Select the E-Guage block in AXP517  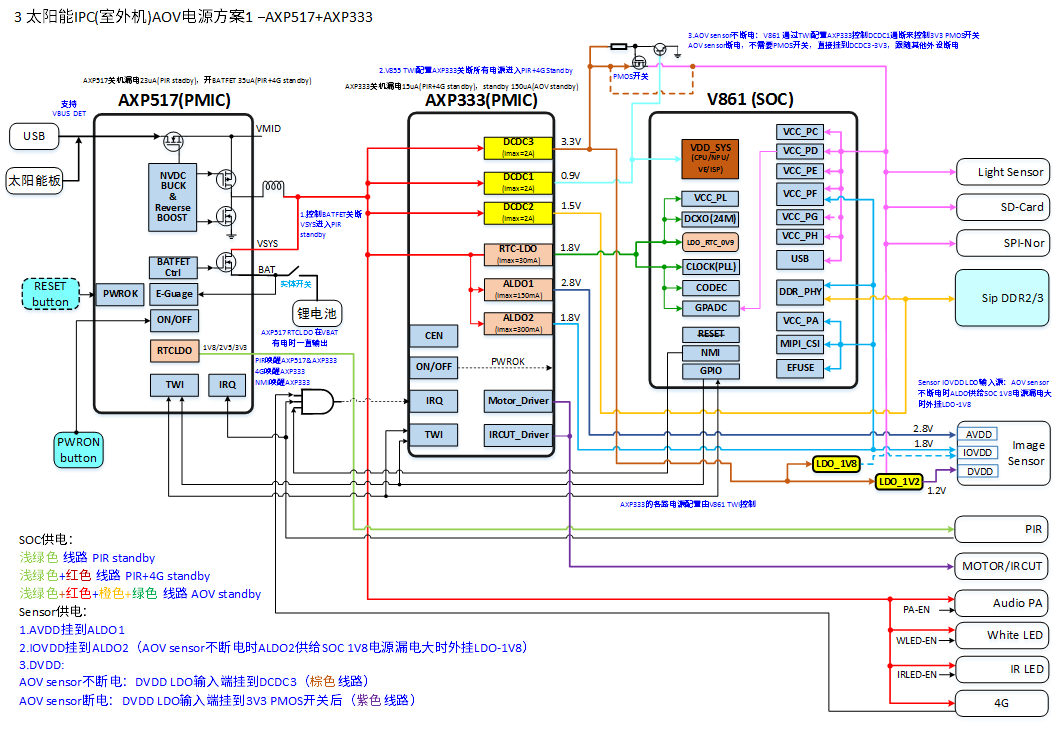coord(175,294)
